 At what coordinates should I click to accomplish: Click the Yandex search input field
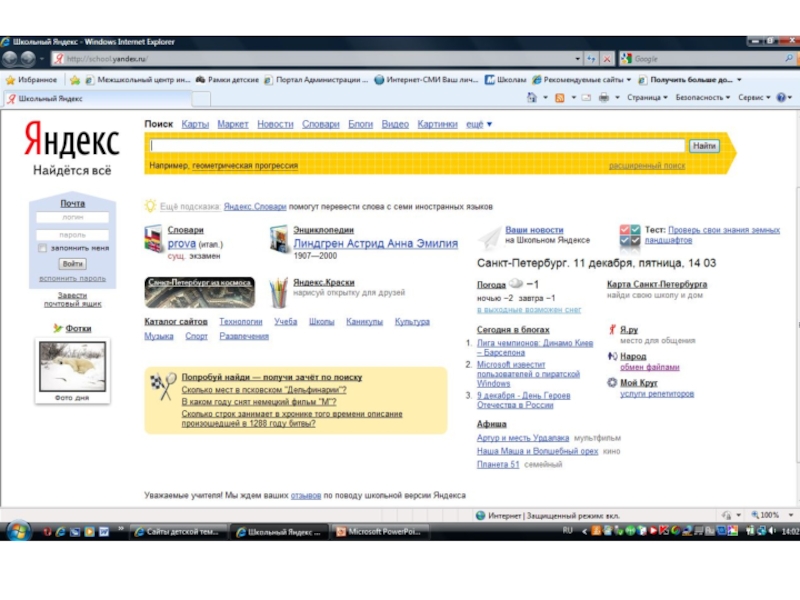[x=417, y=146]
